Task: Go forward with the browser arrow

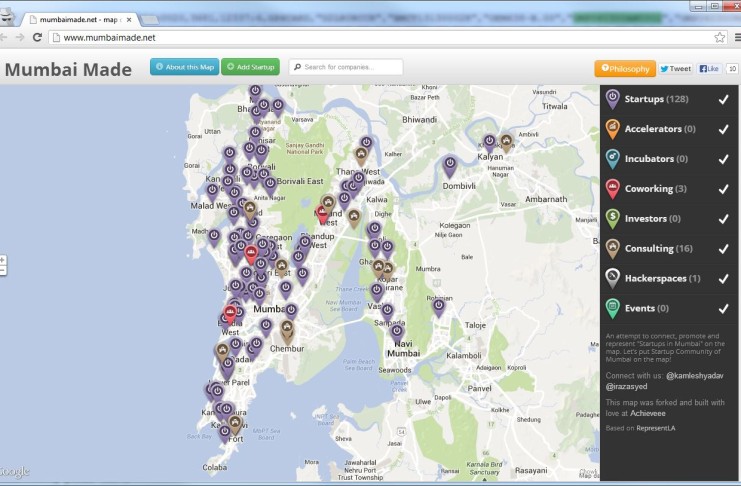Action: click(x=20, y=37)
